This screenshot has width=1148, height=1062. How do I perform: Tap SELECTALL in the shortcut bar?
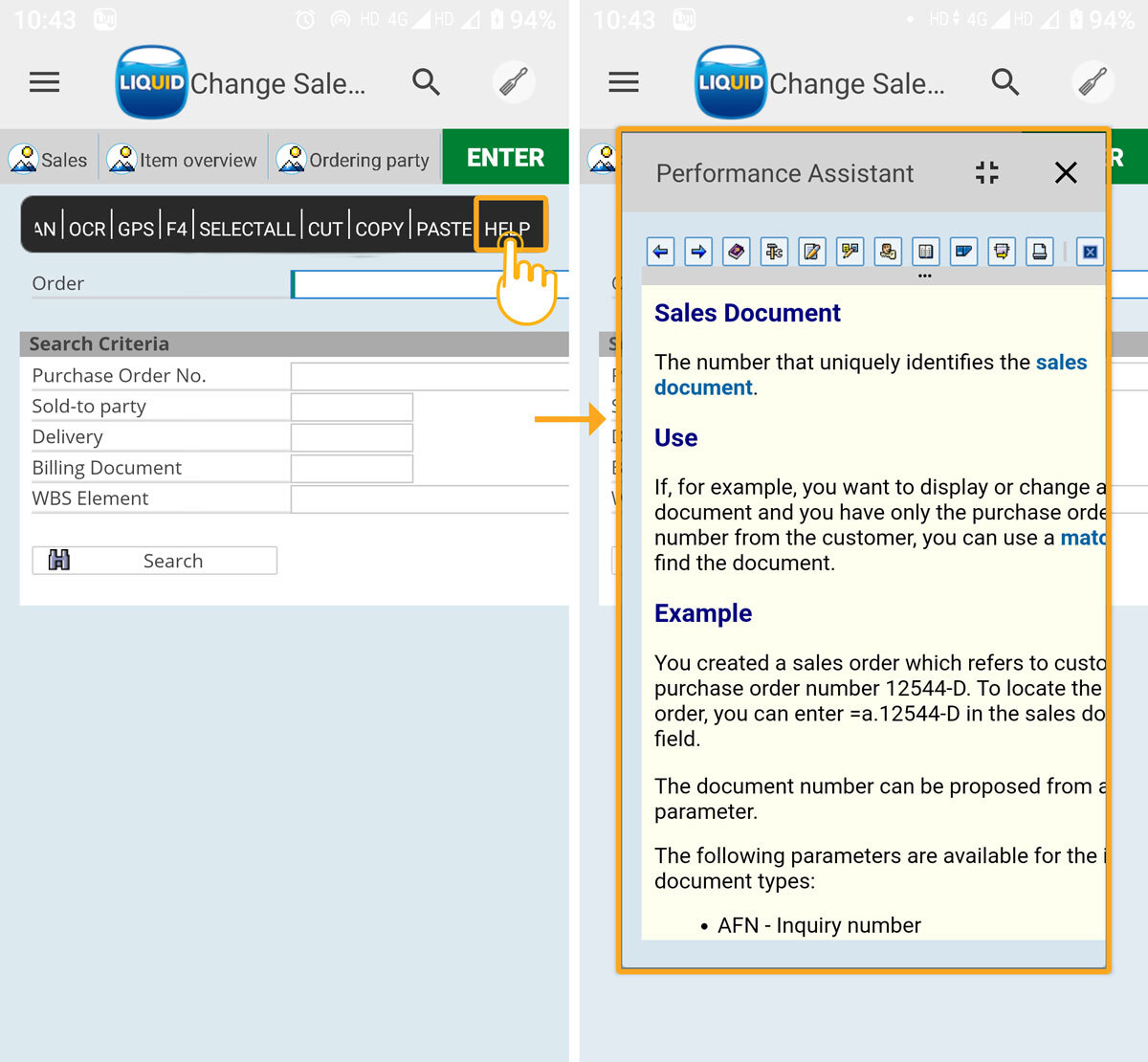coord(247,229)
